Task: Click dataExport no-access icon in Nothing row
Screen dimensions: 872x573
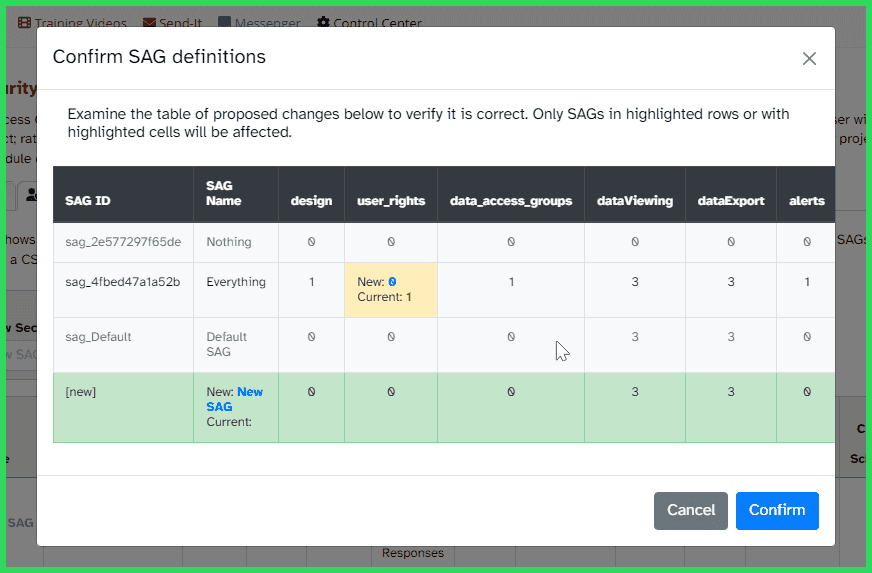Action: pyautogui.click(x=731, y=242)
